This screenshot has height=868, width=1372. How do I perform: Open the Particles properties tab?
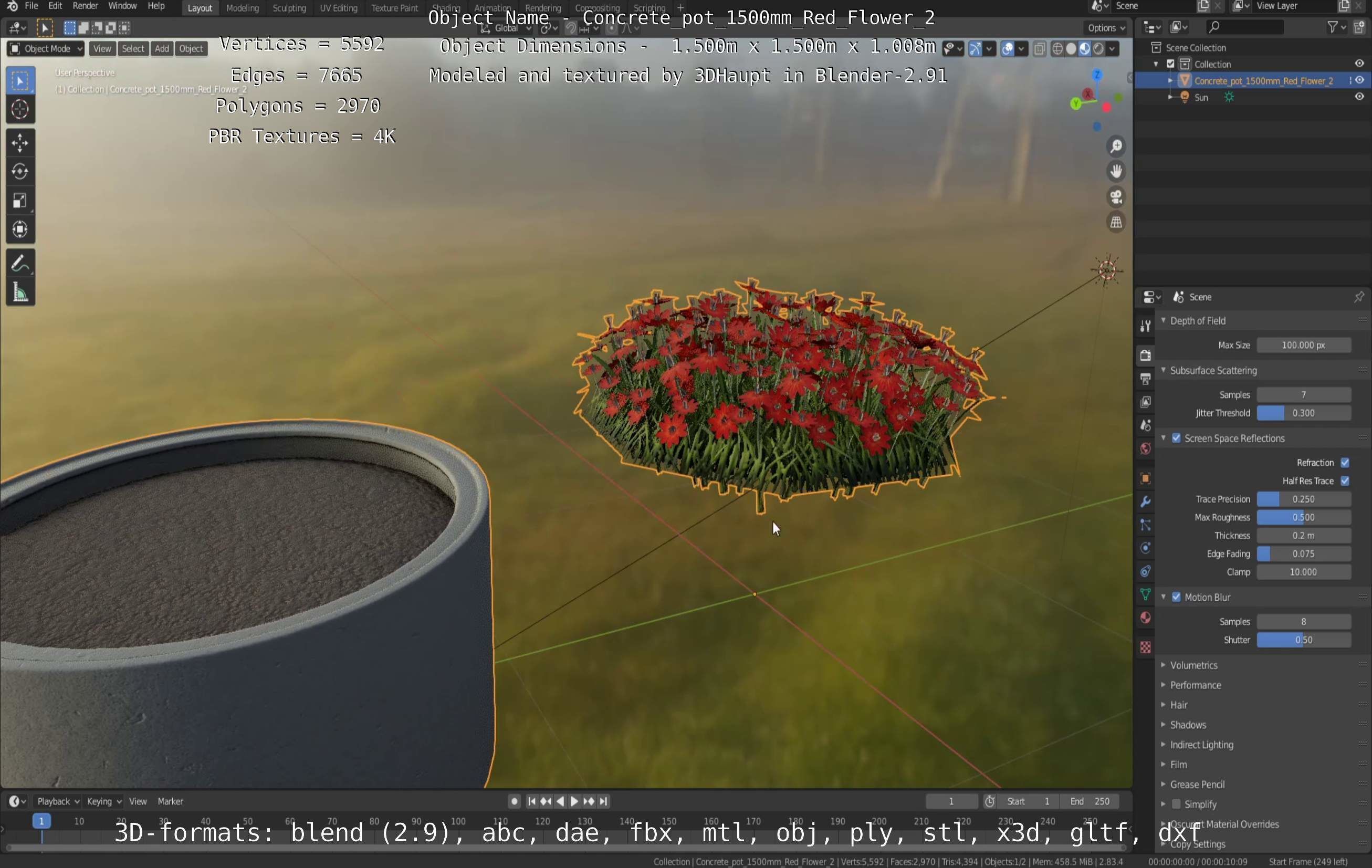point(1145,526)
